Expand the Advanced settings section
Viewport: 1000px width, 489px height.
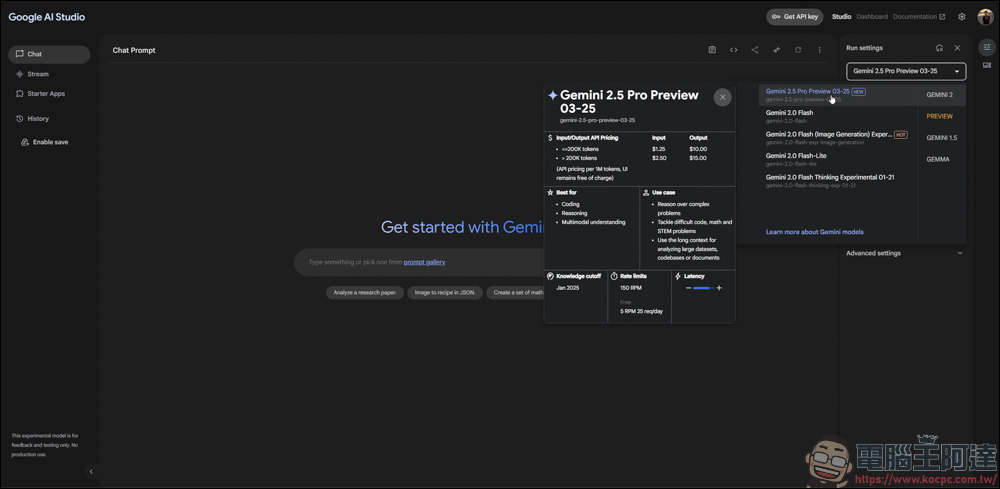tap(904, 253)
